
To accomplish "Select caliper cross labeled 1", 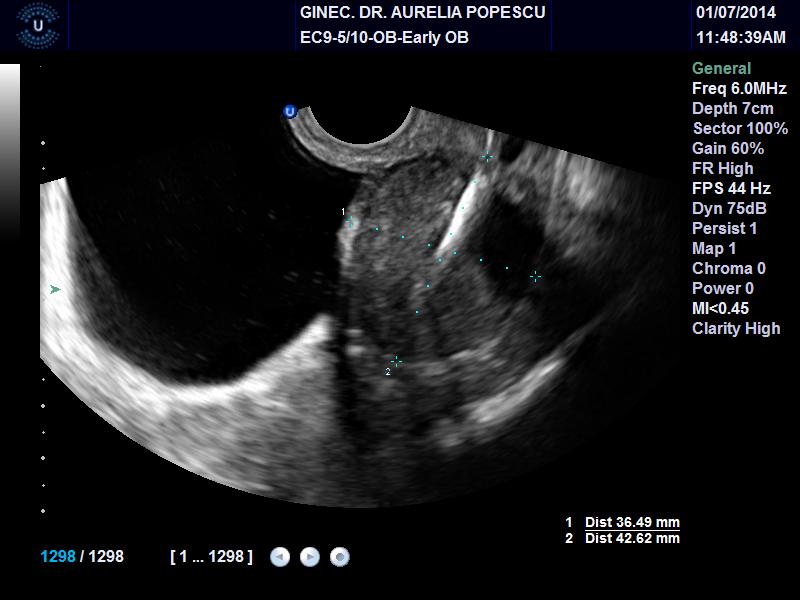I will point(351,221).
